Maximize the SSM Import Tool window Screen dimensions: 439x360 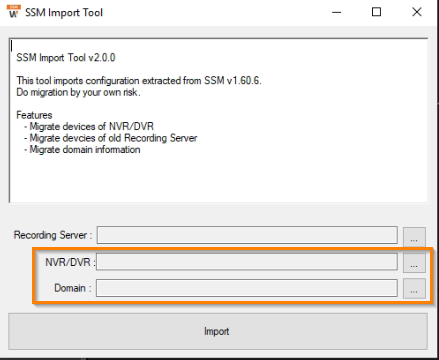[376, 12]
